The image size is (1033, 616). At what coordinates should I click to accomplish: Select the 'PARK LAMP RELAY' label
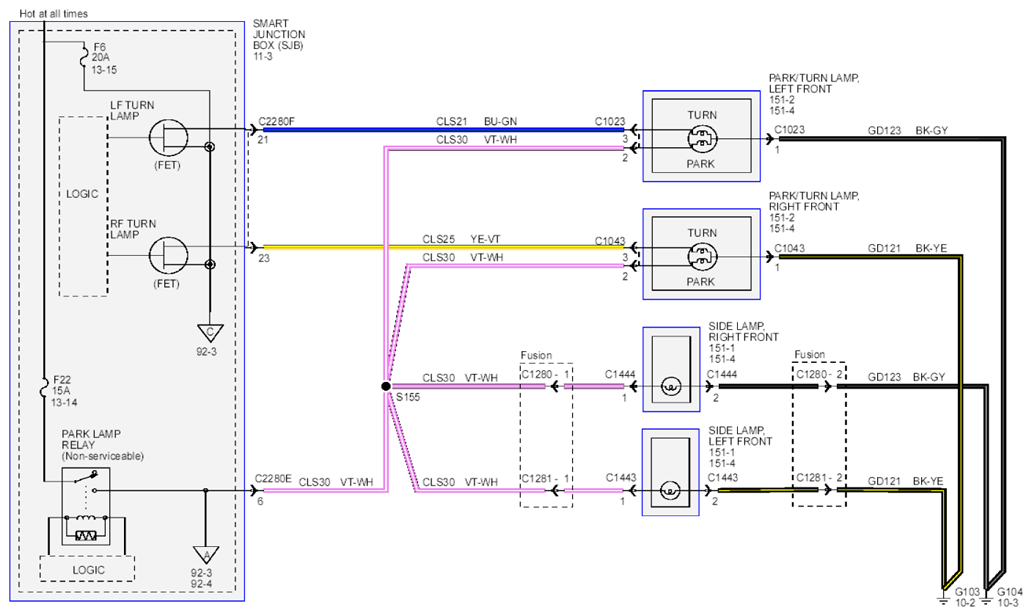pos(91,439)
